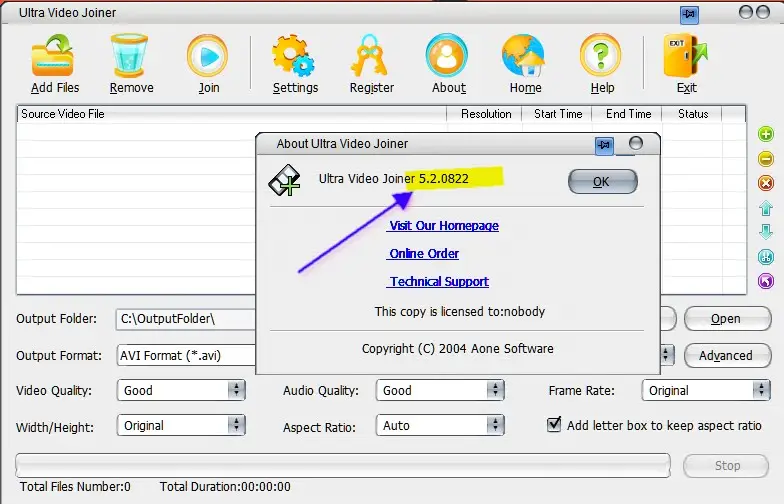The image size is (784, 504).
Task: Click the End Time column header
Action: tap(628, 114)
